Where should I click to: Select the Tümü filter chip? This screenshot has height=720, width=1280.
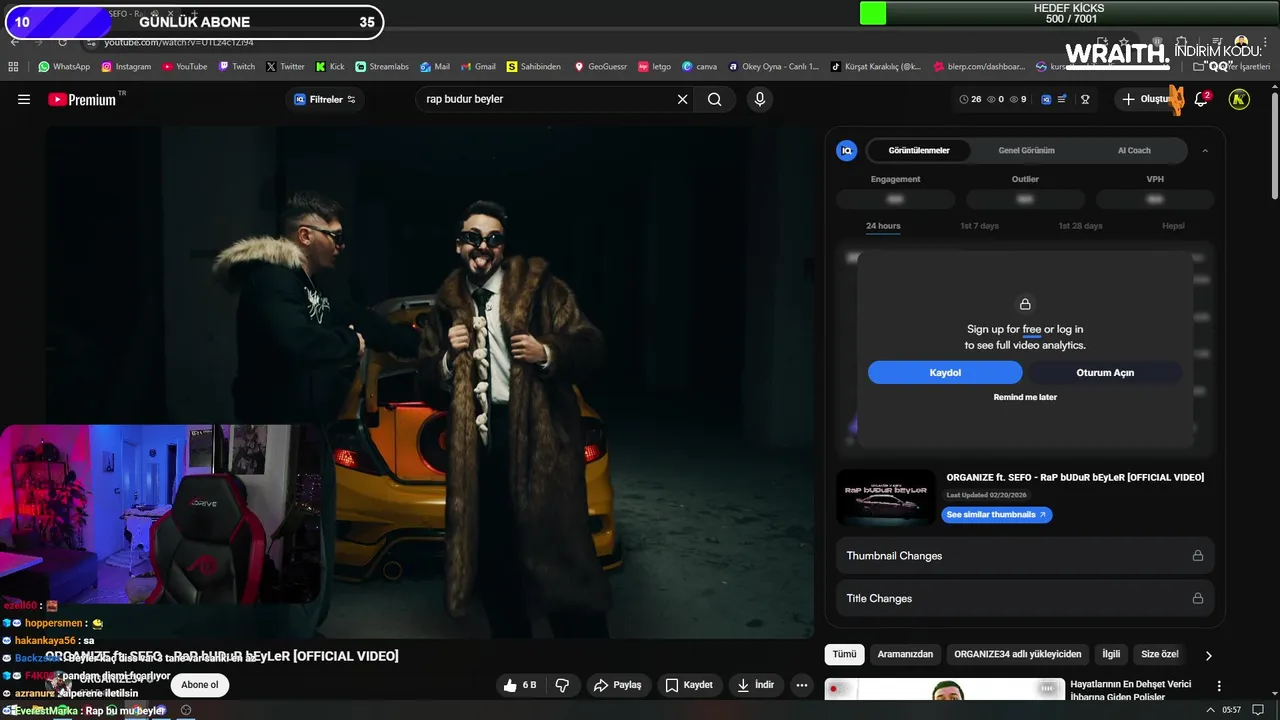click(x=845, y=655)
